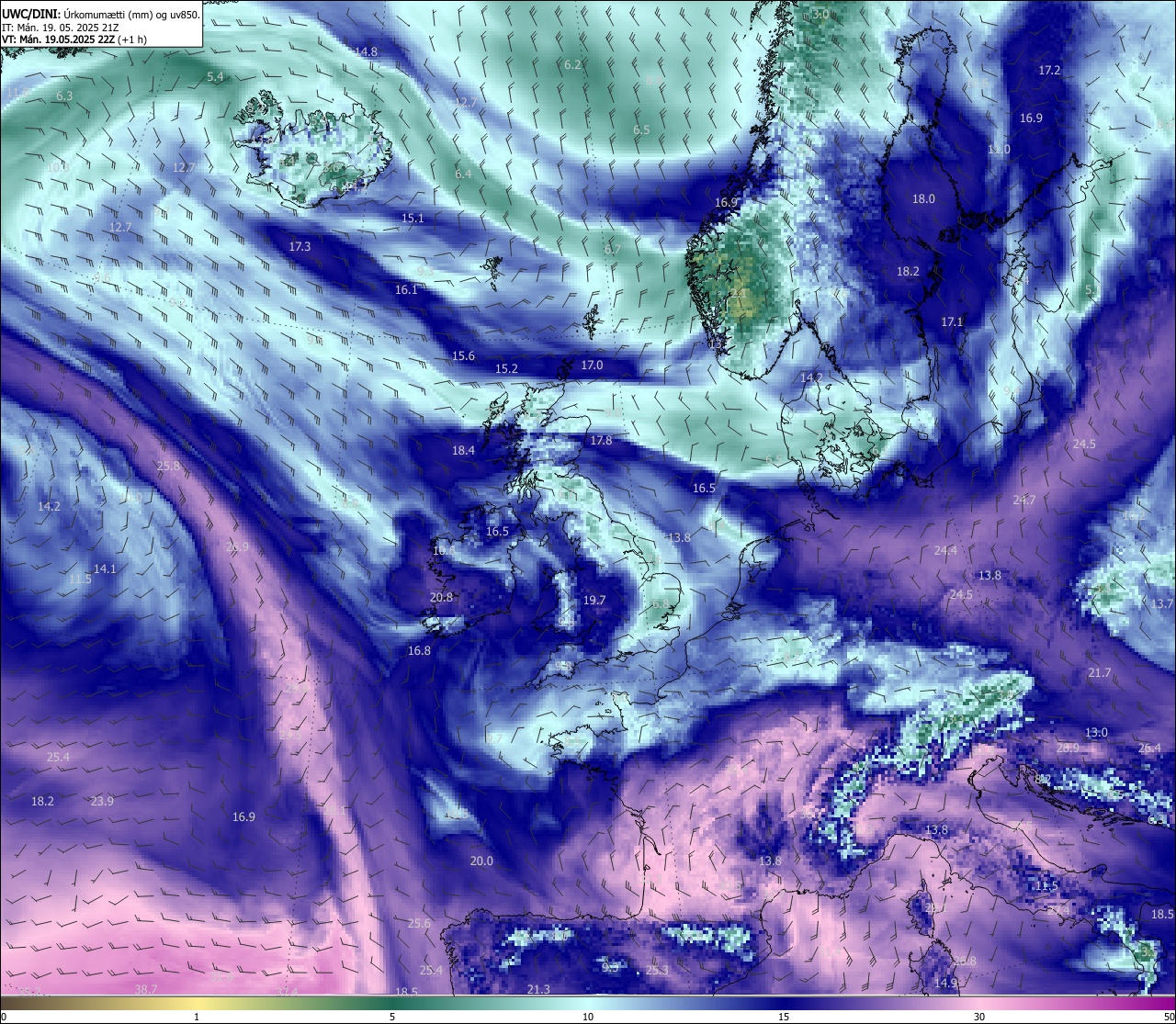The height and width of the screenshot is (1024, 1176).
Task: Click the "UWC/DINI: Úrkomumætti (mm) og uv850." title
Action: 101,14
